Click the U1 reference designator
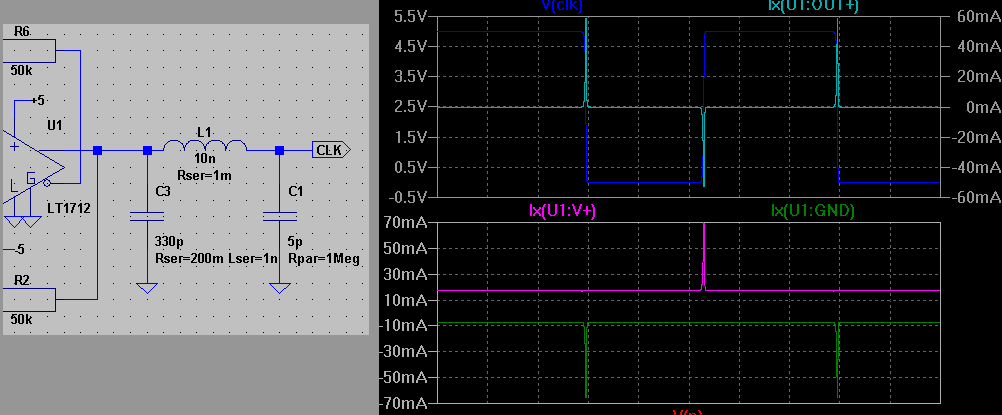 point(55,125)
